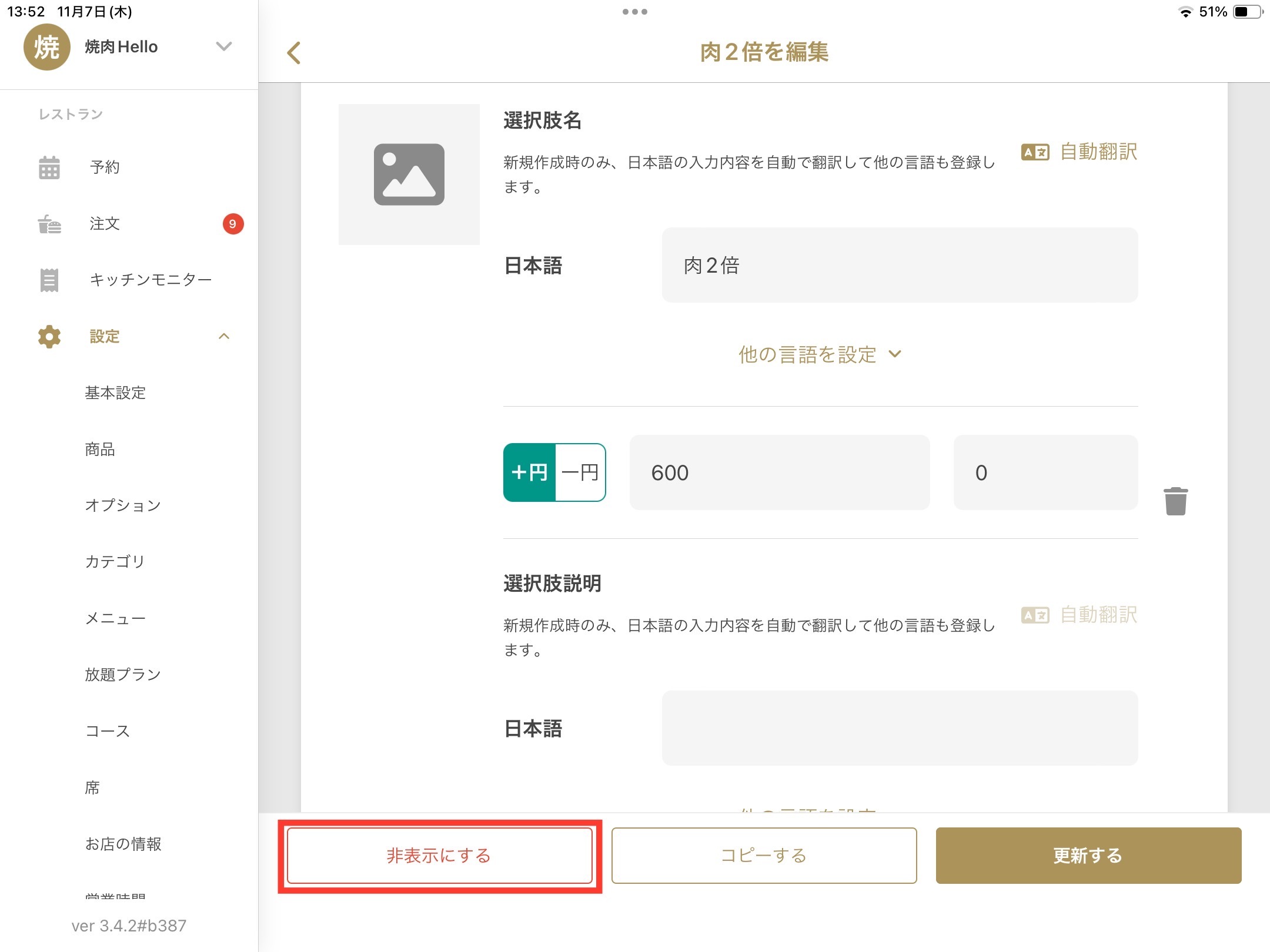This screenshot has width=1270, height=952.
Task: Click the 肉２倍を編集 page title
Action: coord(764,52)
